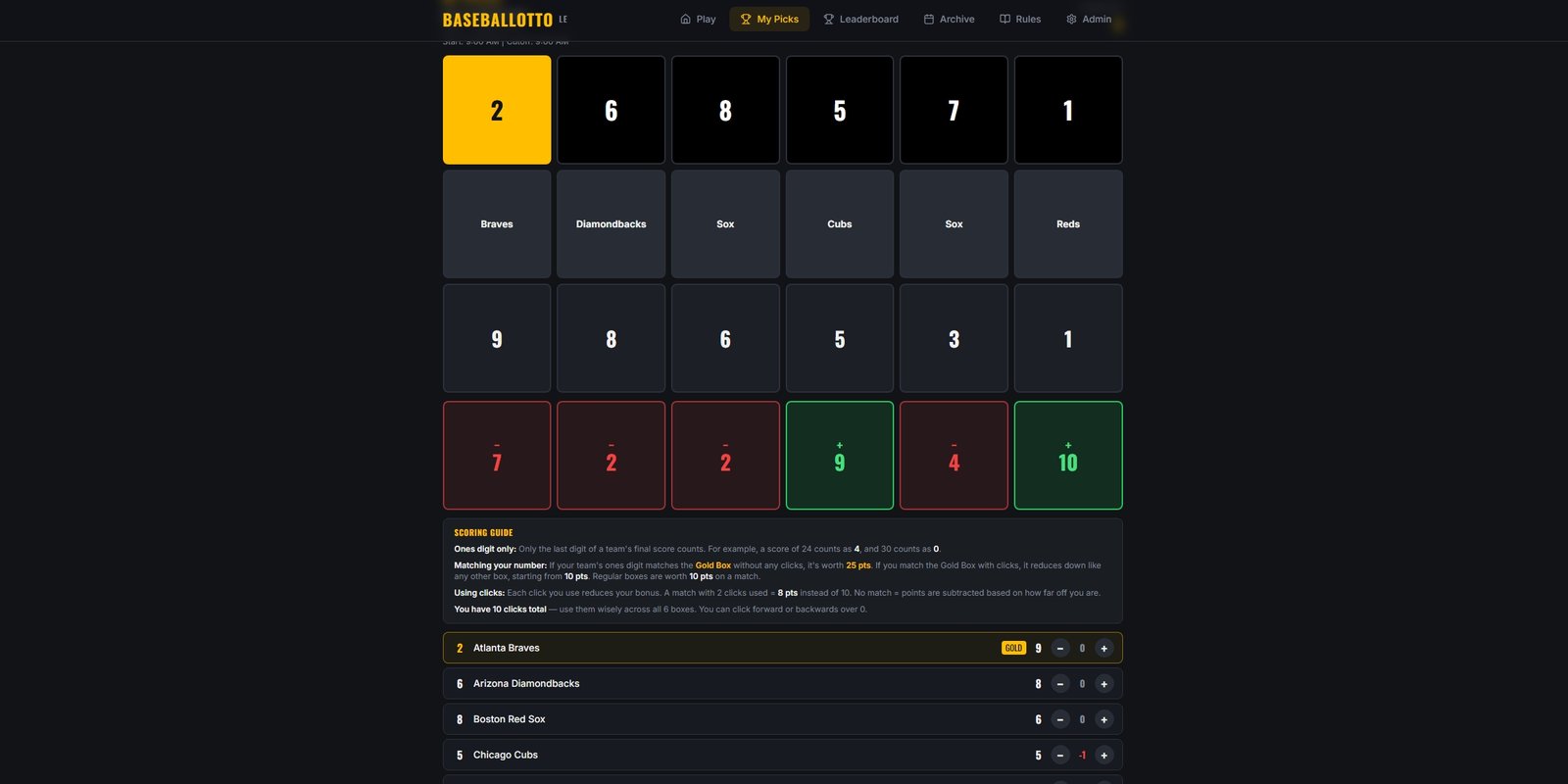
Task: Click the Reds team tile
Action: 1068,224
